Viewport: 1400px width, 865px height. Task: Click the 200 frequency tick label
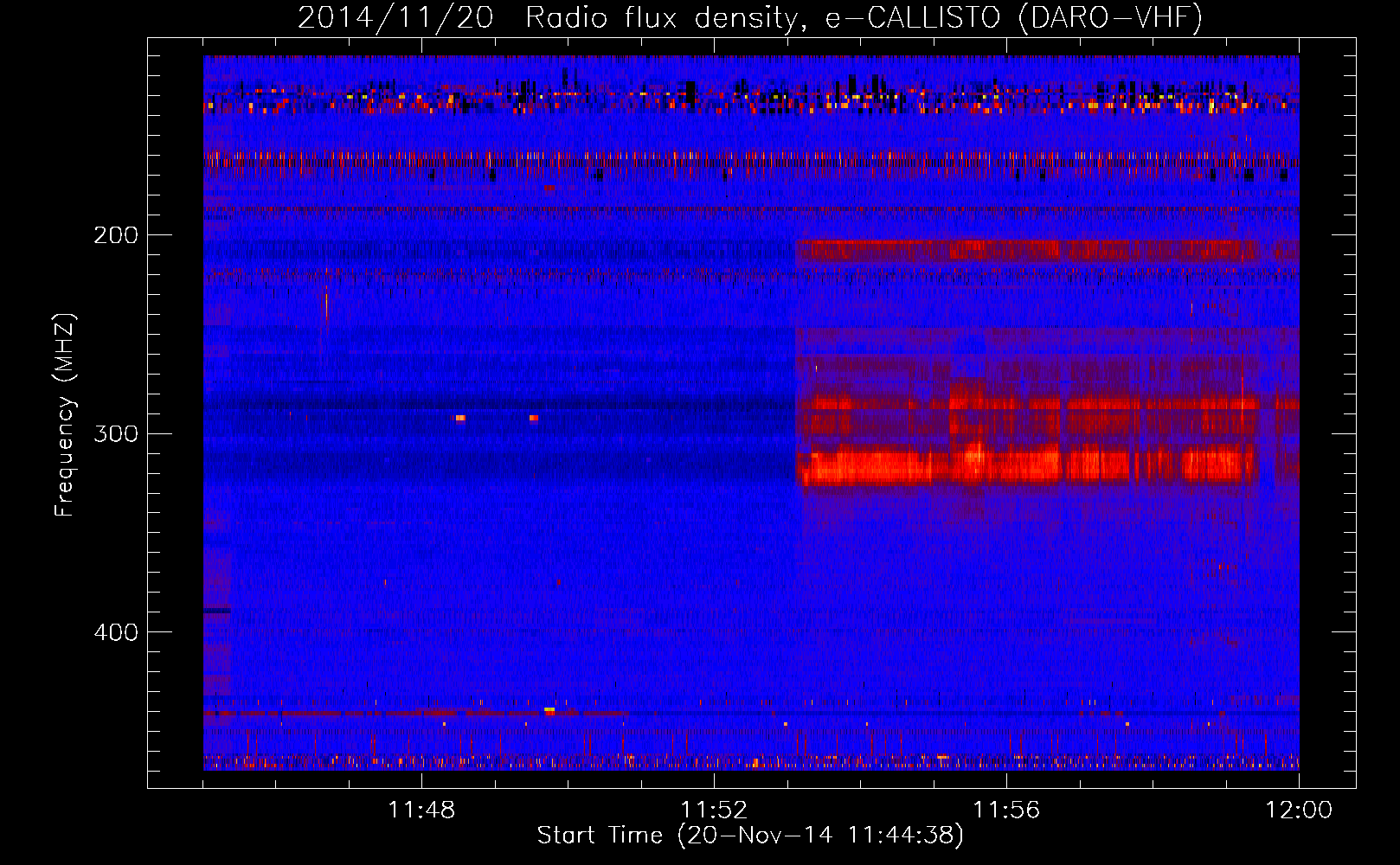pyautogui.click(x=115, y=235)
